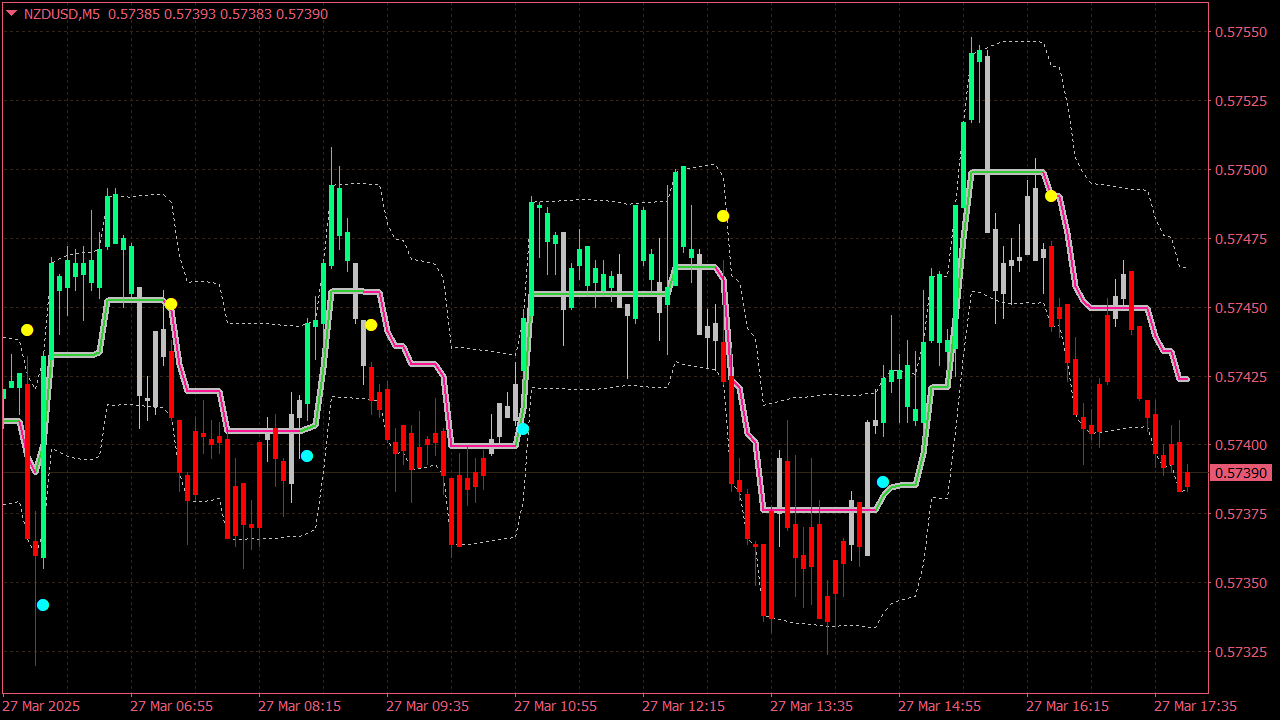The height and width of the screenshot is (720, 1280).
Task: Click the cyan dot above the 10:55 label
Action: (522, 429)
